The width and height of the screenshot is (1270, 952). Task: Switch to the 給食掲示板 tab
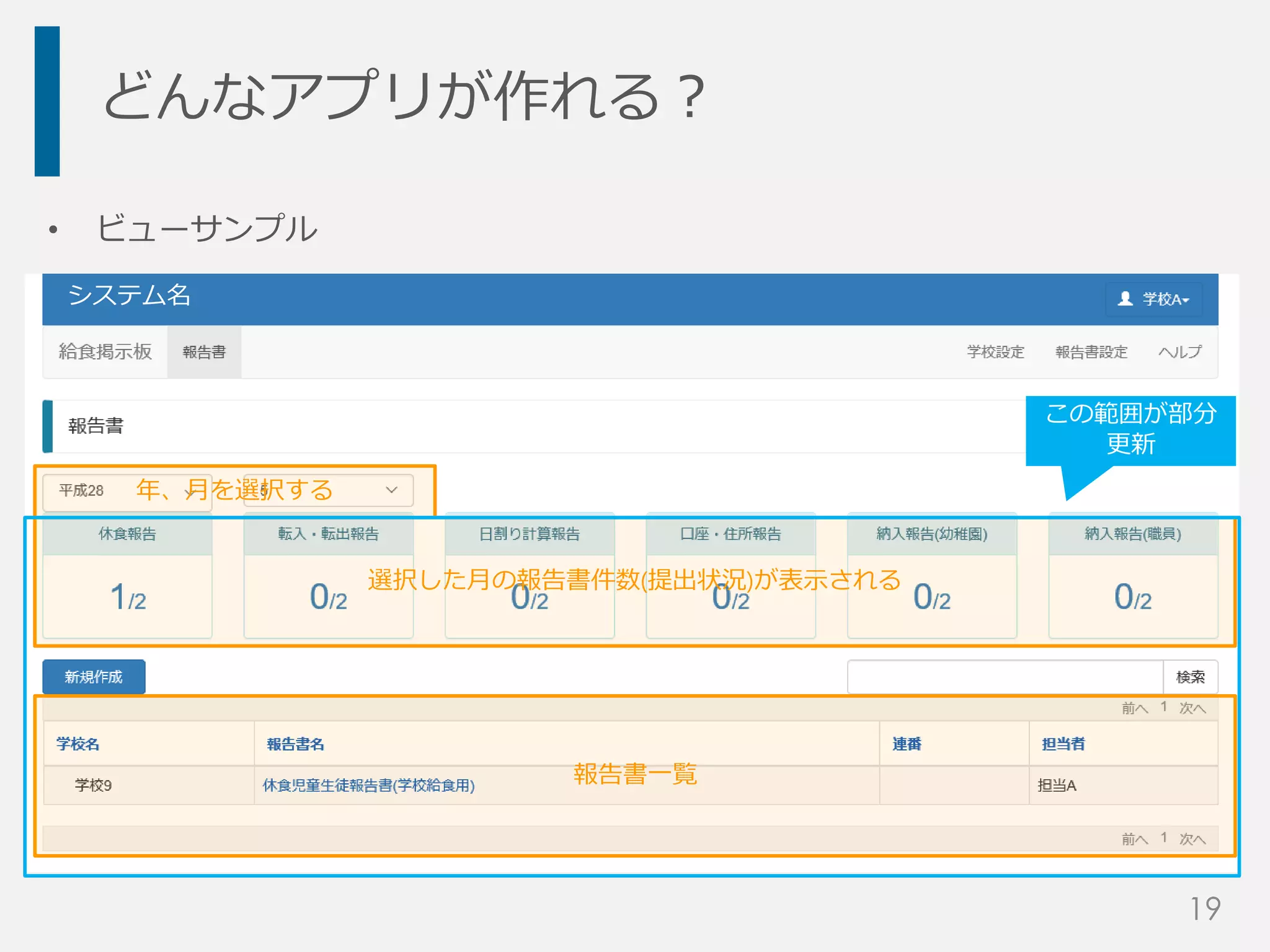pos(105,352)
